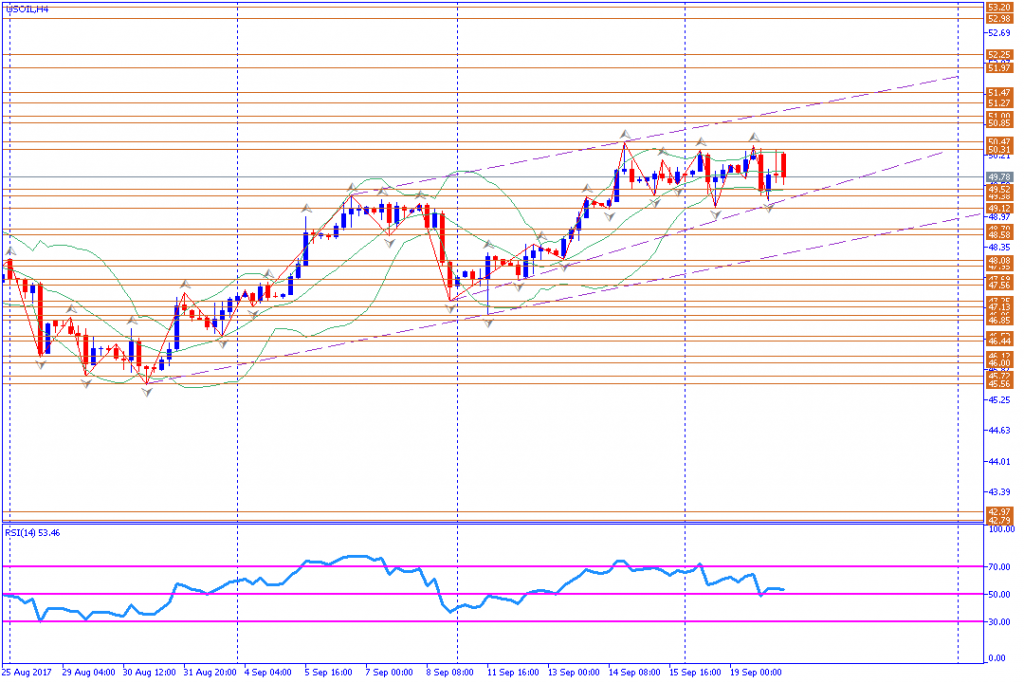This screenshot has width=1024, height=683.
Task: Select the 19 Sep 00:00 time label
Action: pos(756,673)
